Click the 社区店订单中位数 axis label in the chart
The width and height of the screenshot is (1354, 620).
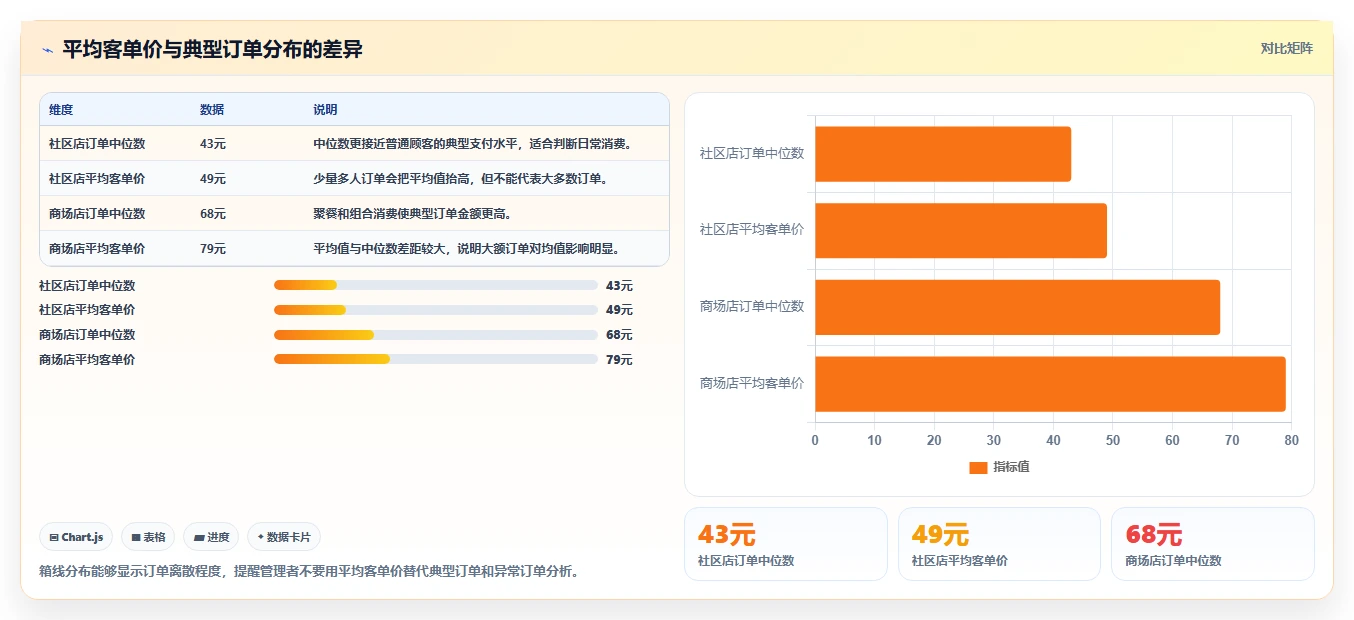coord(752,154)
